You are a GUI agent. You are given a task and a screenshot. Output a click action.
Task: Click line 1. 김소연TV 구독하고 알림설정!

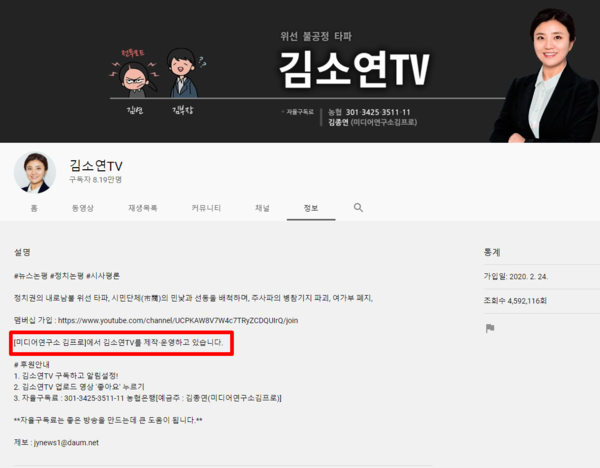(66, 376)
